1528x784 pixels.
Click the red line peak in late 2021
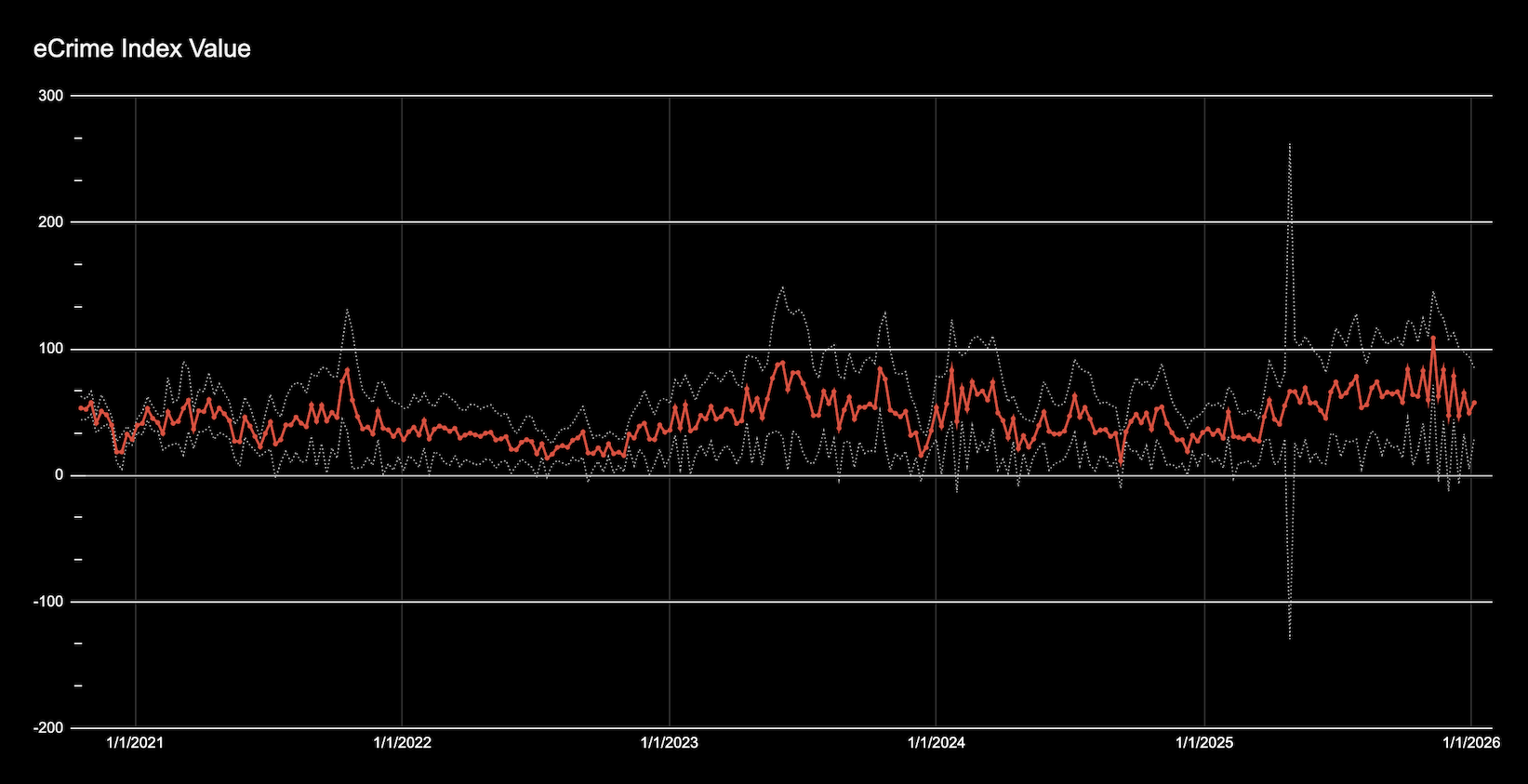click(x=347, y=369)
